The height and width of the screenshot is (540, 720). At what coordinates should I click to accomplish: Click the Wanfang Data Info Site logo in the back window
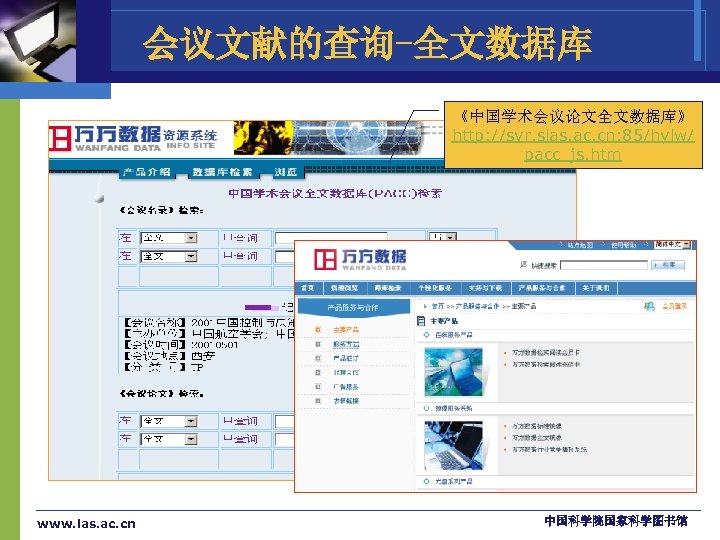point(133,138)
